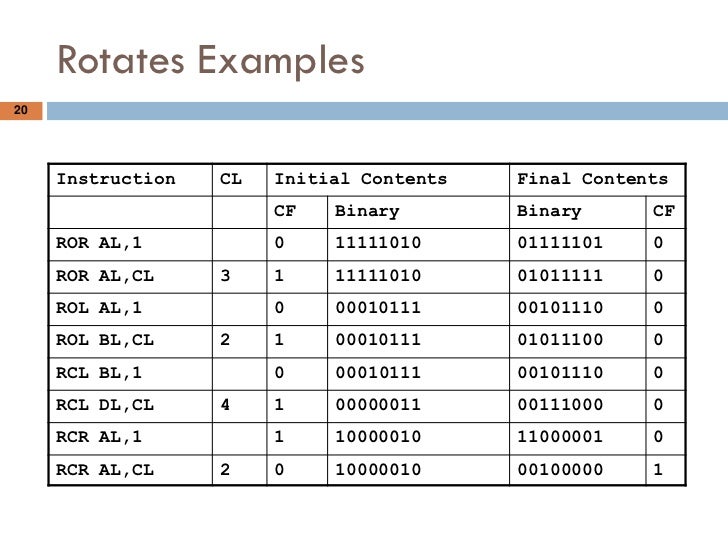The image size is (728, 546).
Task: Select initial binary value 00000011
Action: [378, 405]
